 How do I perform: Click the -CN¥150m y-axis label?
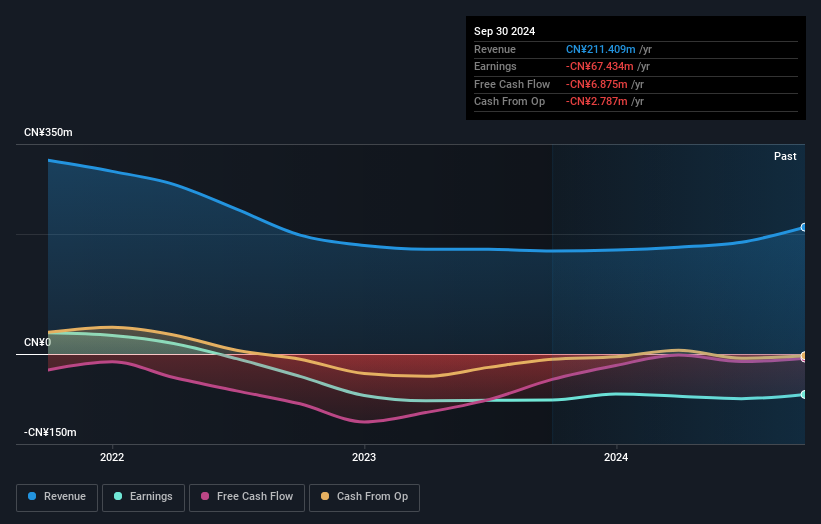[50, 432]
